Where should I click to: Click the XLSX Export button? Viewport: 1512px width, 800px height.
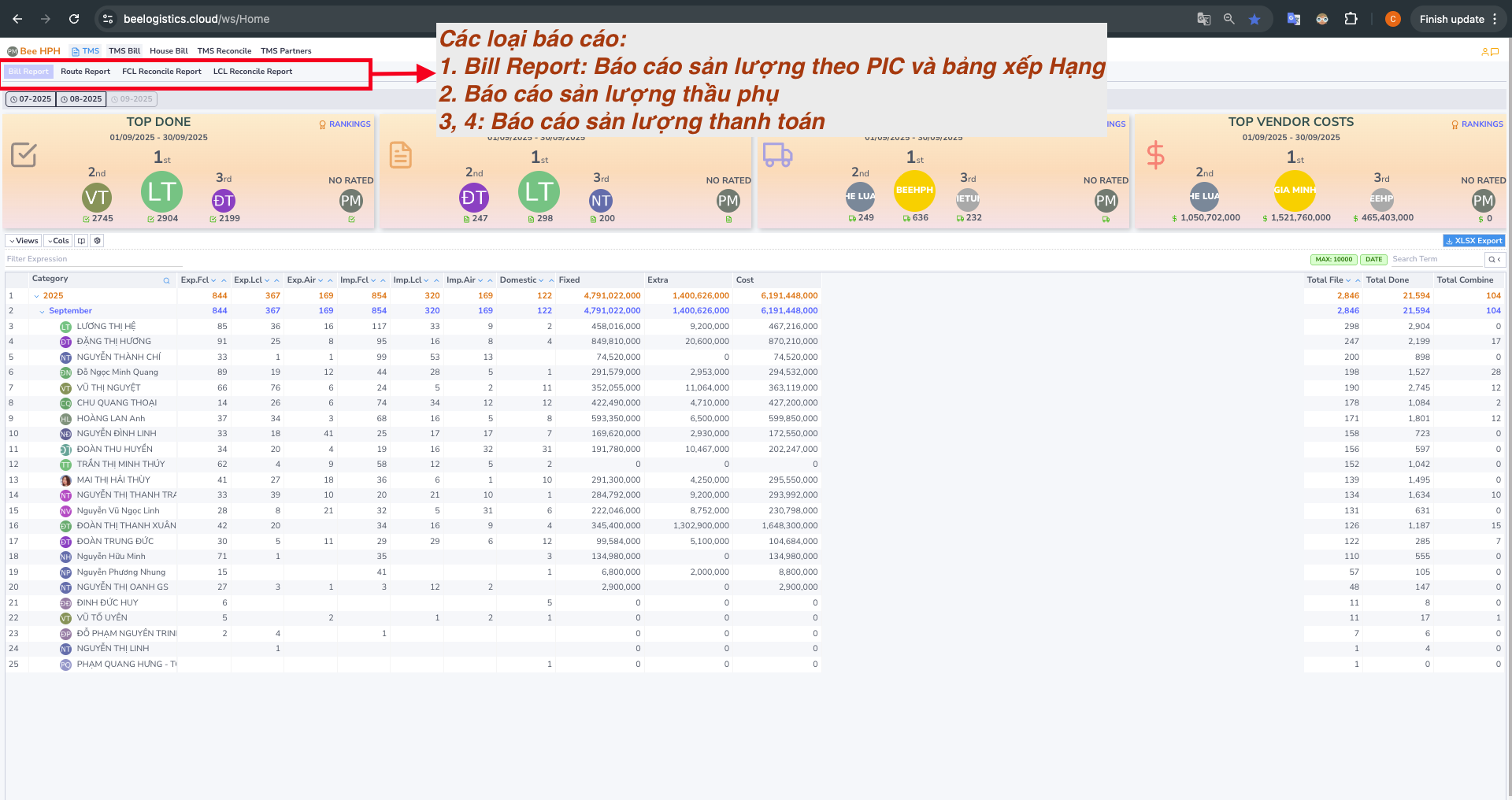(x=1473, y=240)
